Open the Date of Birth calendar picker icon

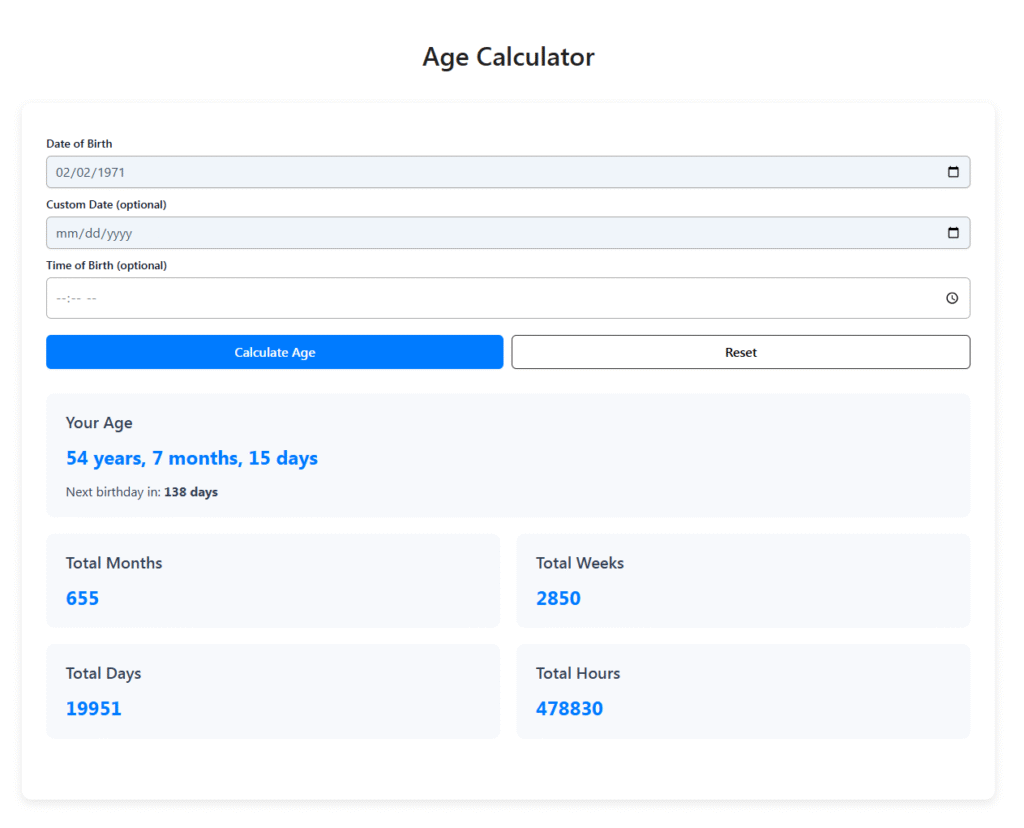coord(952,172)
